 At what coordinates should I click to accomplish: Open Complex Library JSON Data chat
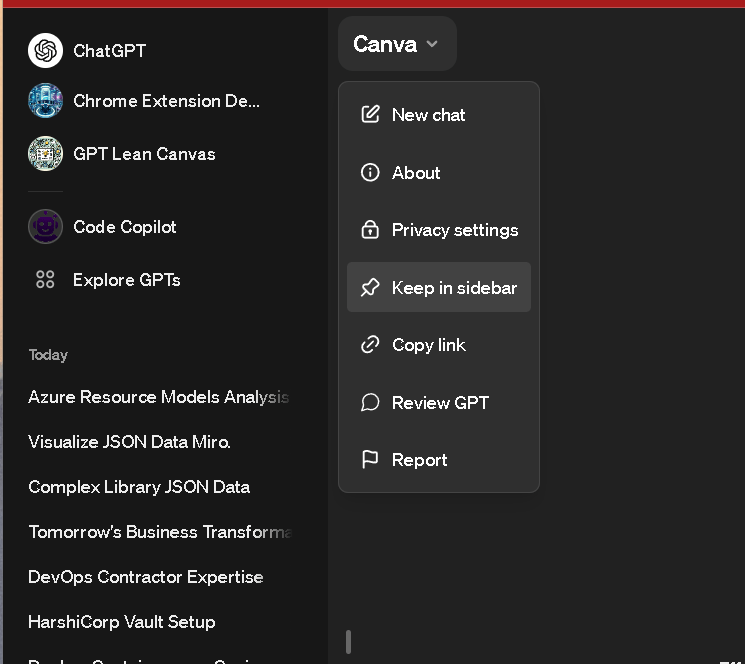coord(139,487)
